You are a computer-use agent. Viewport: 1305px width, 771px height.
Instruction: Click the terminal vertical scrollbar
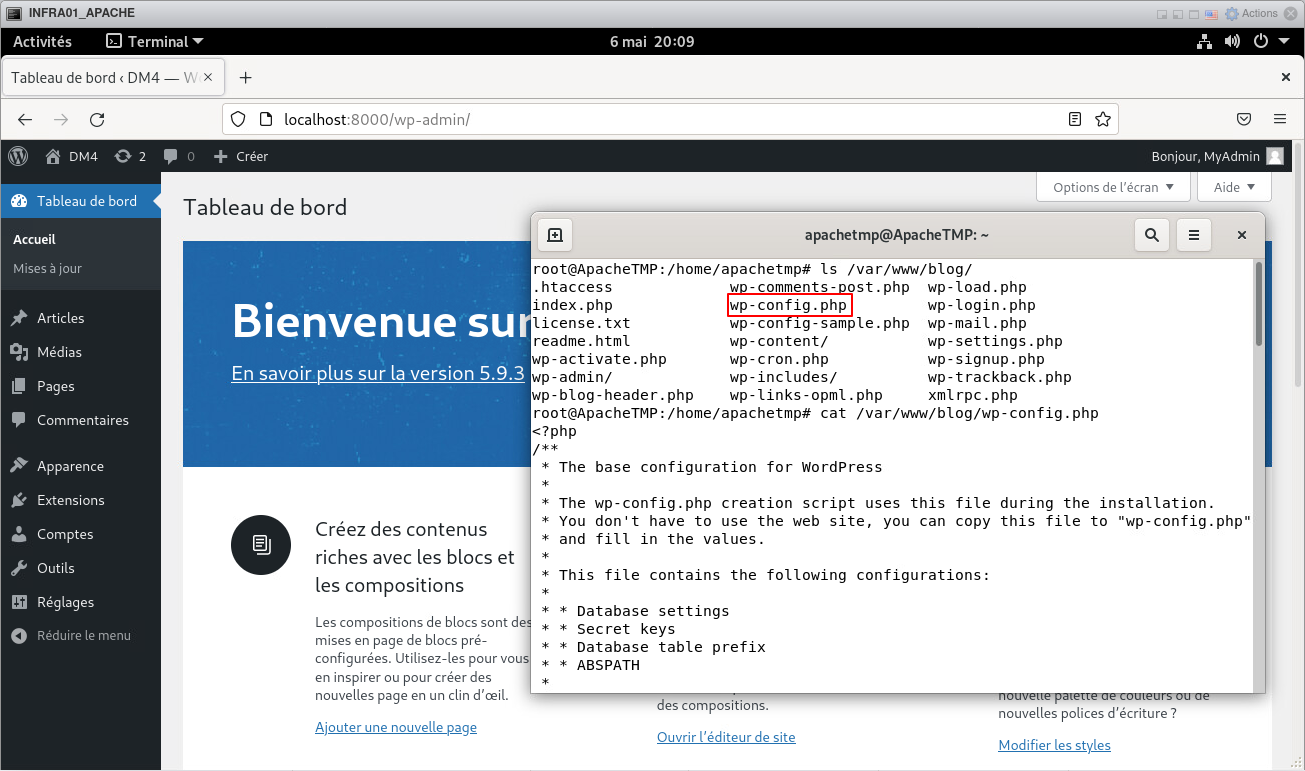point(1258,305)
